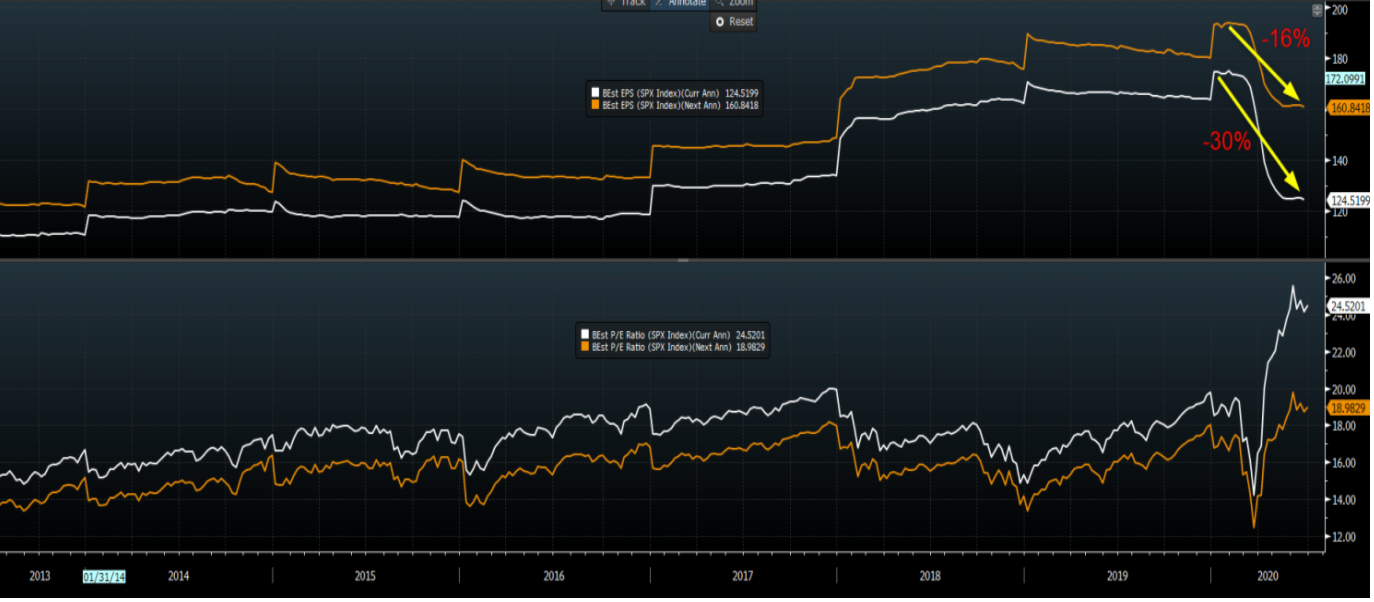Click the 140 tick on the EPS axis

1340,161
